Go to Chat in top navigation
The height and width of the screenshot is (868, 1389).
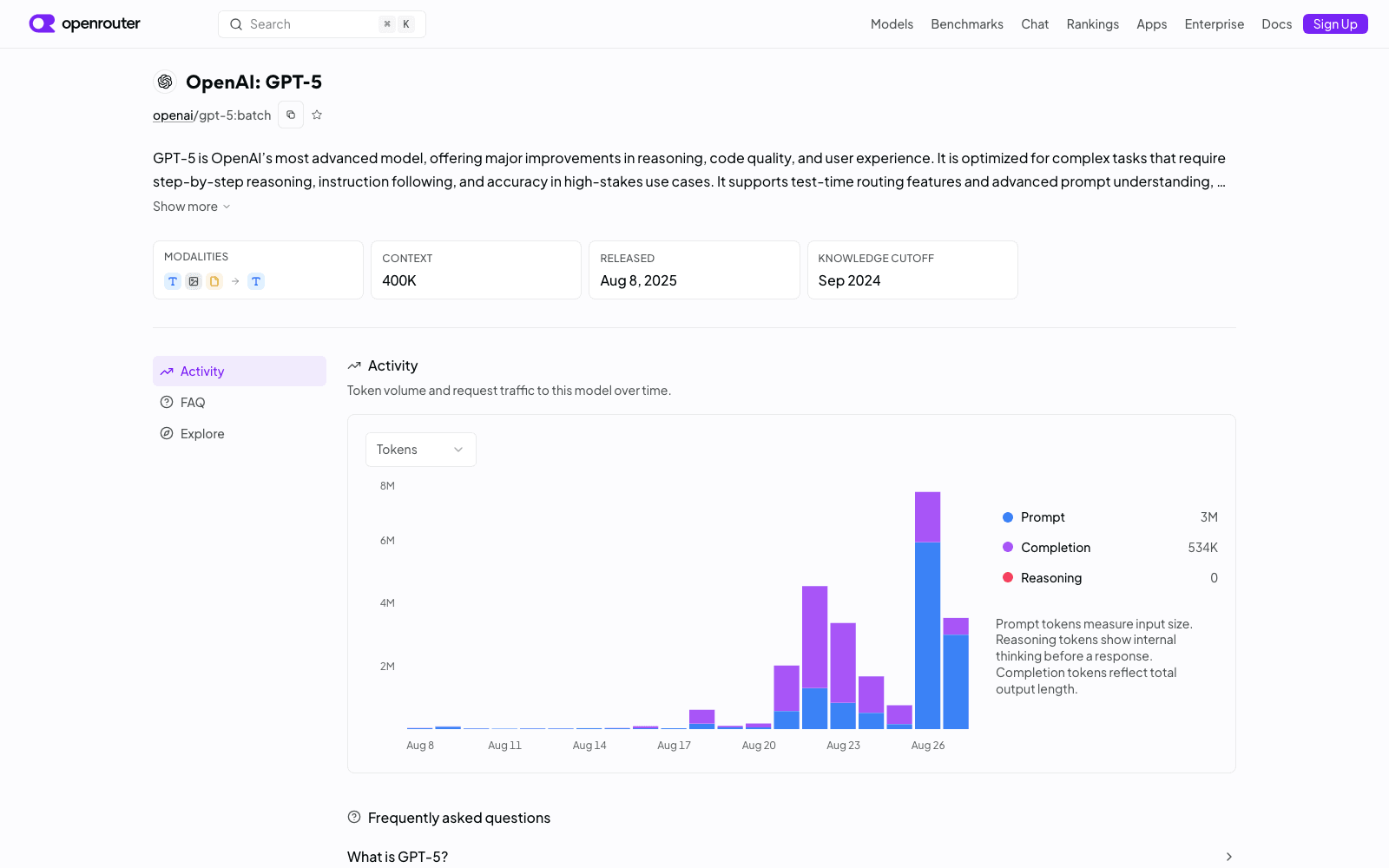coord(1035,24)
